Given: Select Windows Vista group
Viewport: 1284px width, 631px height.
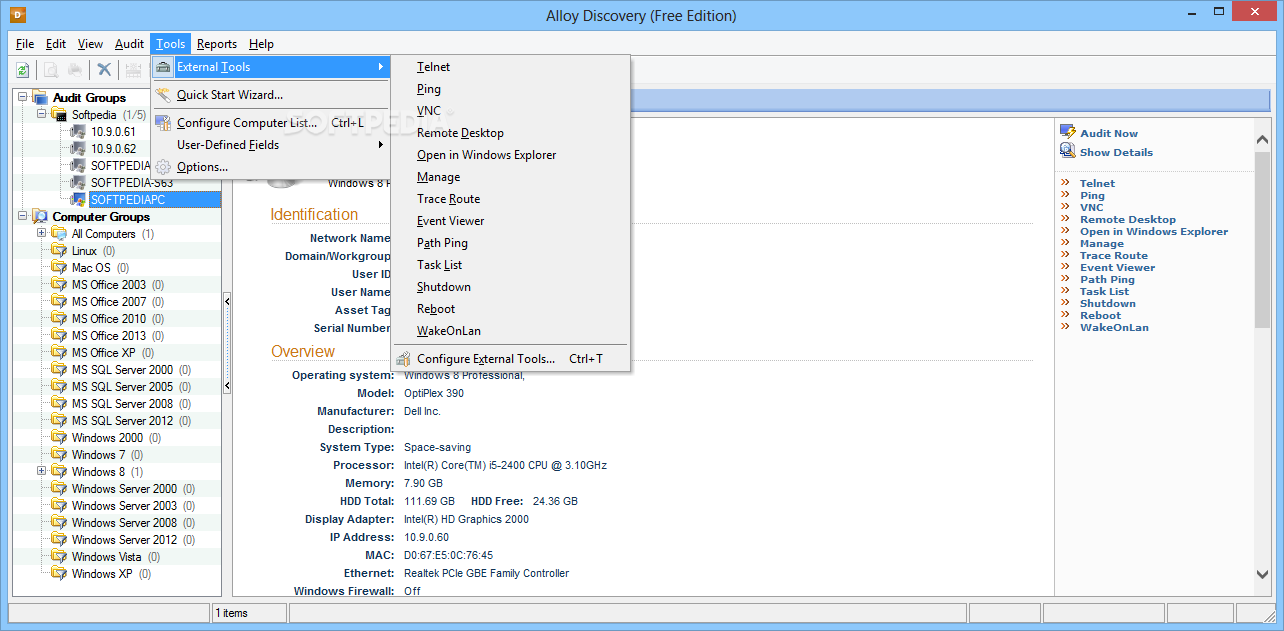Looking at the screenshot, I should tap(107, 557).
